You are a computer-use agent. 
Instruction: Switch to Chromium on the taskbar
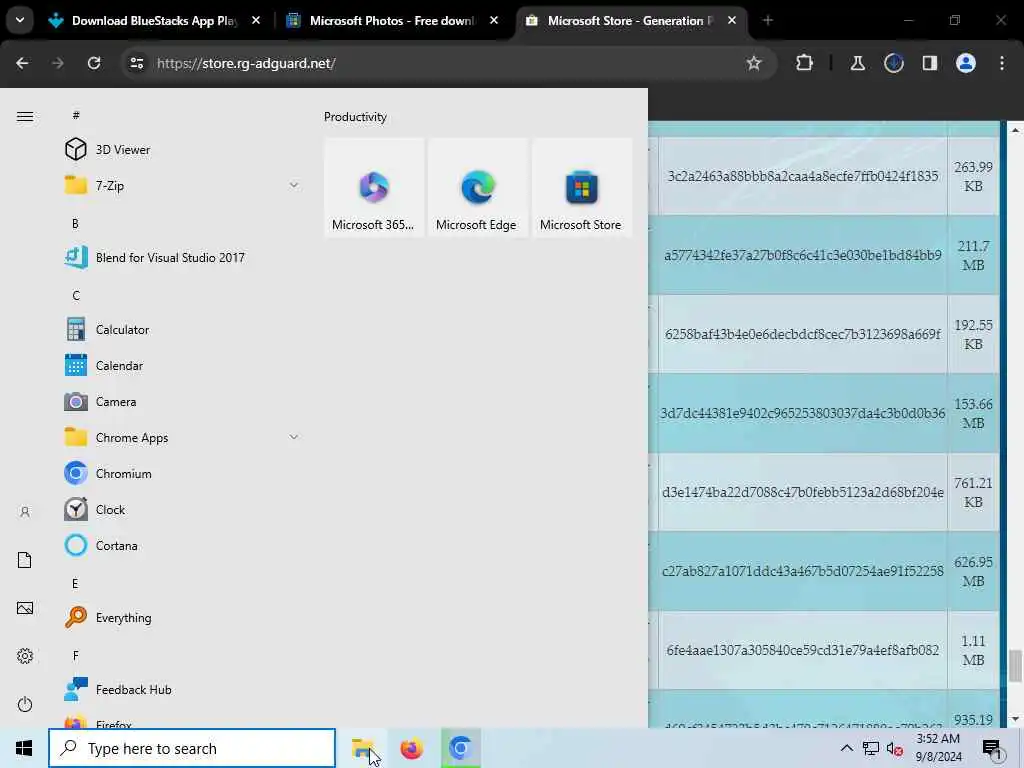pos(460,748)
